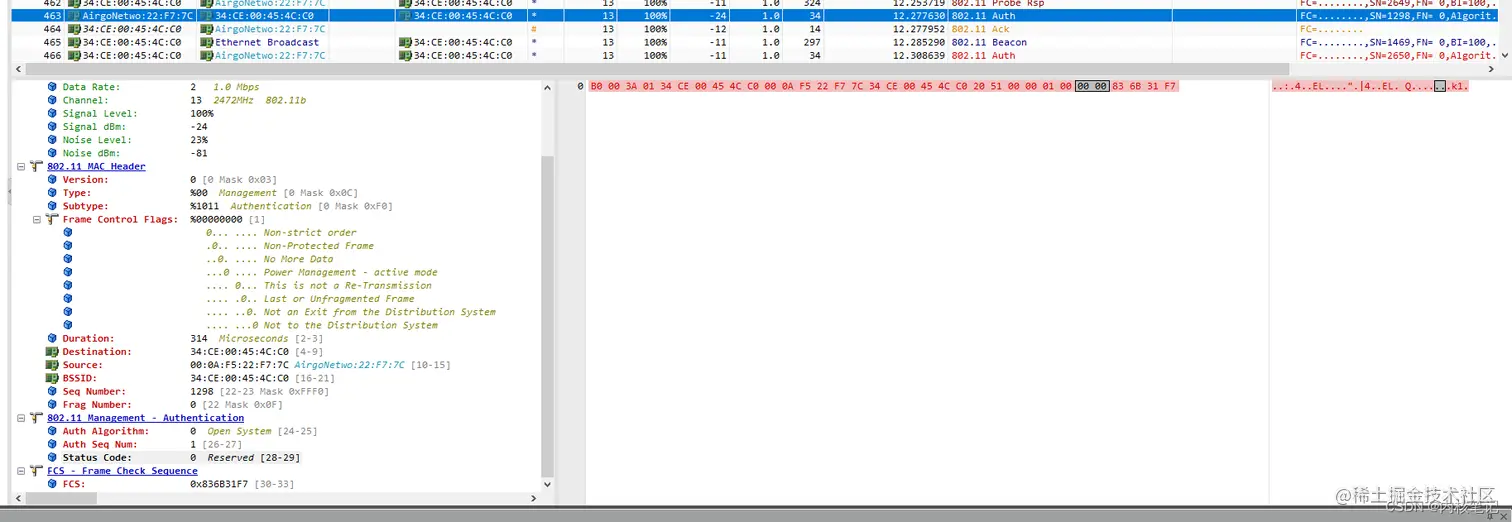Screen dimensions: 1512x522
Task: Click the Version field cube icon
Action: click(53, 180)
